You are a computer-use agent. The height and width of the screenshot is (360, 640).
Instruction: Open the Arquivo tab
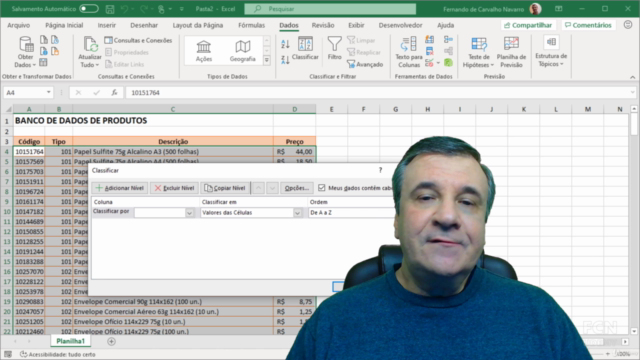coord(19,25)
